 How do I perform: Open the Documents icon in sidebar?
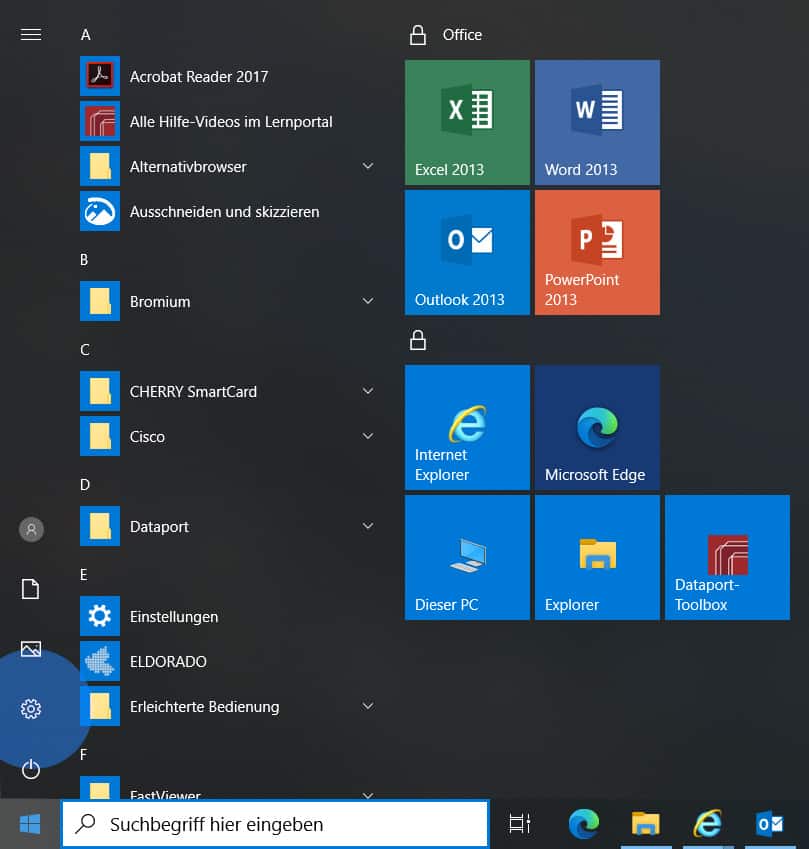coord(30,589)
